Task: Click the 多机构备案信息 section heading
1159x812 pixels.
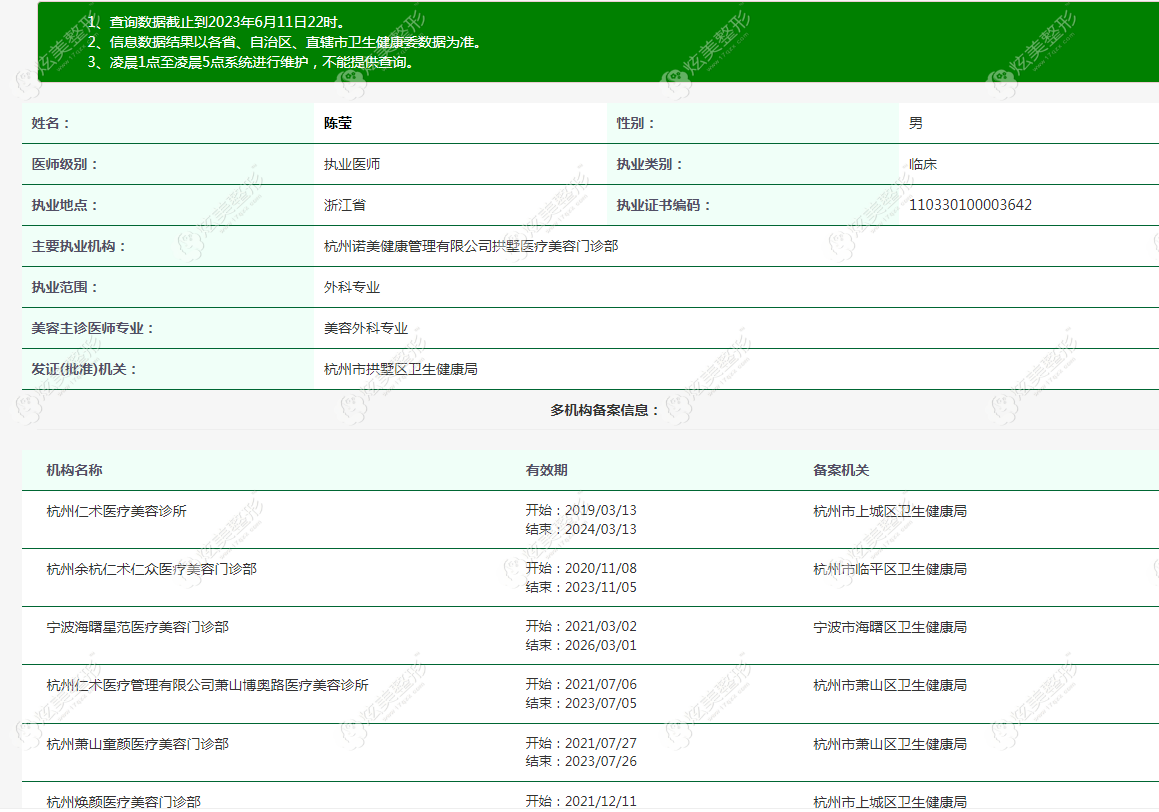Action: coord(604,410)
